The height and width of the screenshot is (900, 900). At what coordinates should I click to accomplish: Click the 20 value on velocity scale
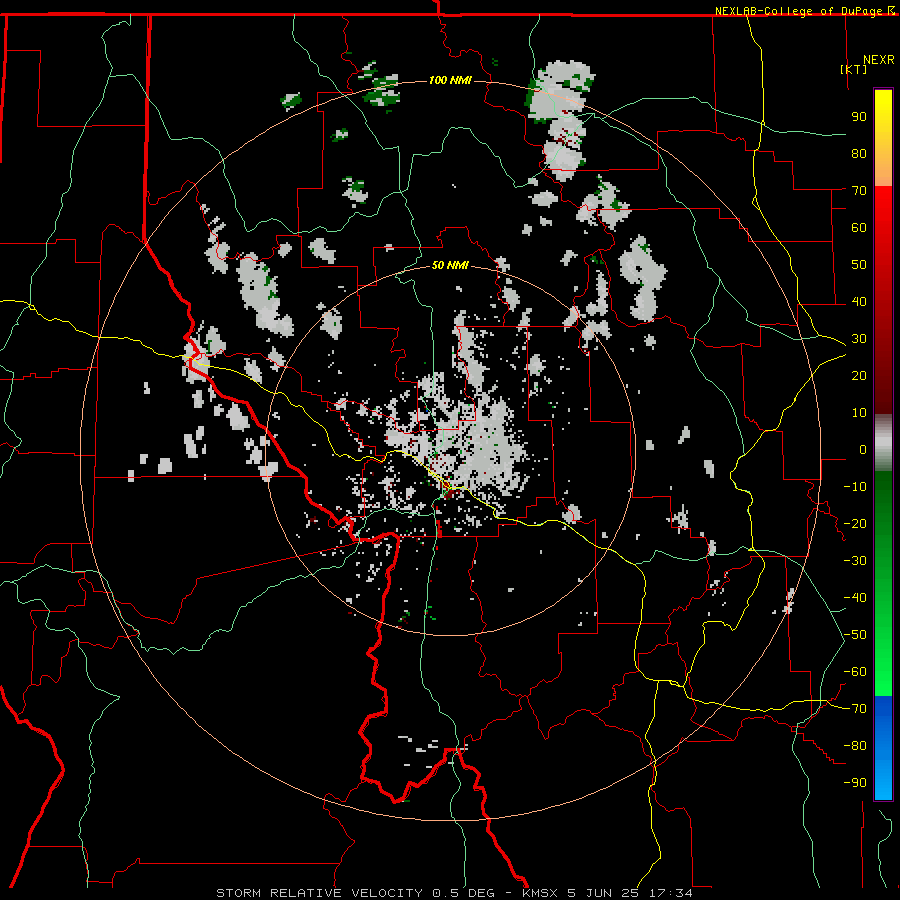(859, 376)
